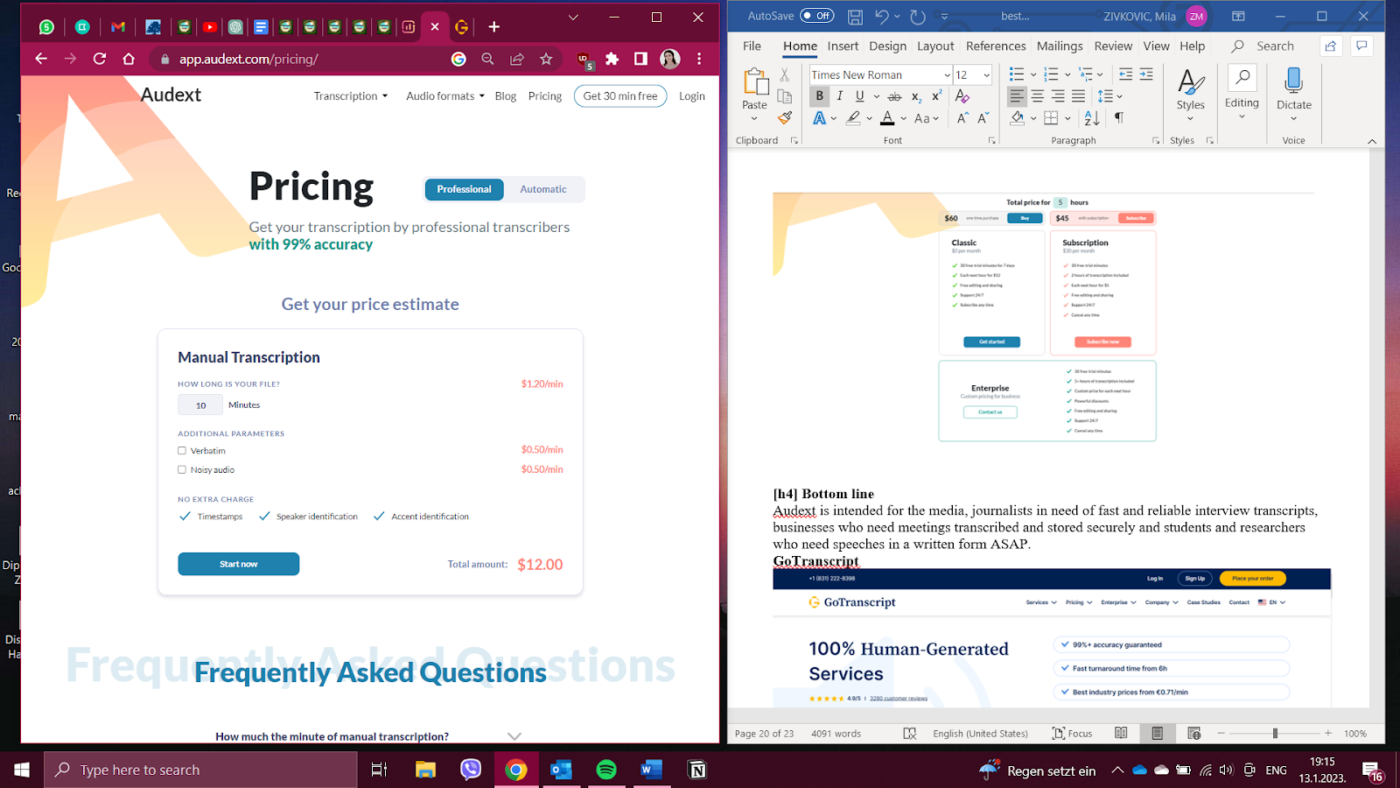Viewport: 1400px width, 788px height.
Task: Toggle Italic formatting in Word ribbon
Action: pos(839,96)
